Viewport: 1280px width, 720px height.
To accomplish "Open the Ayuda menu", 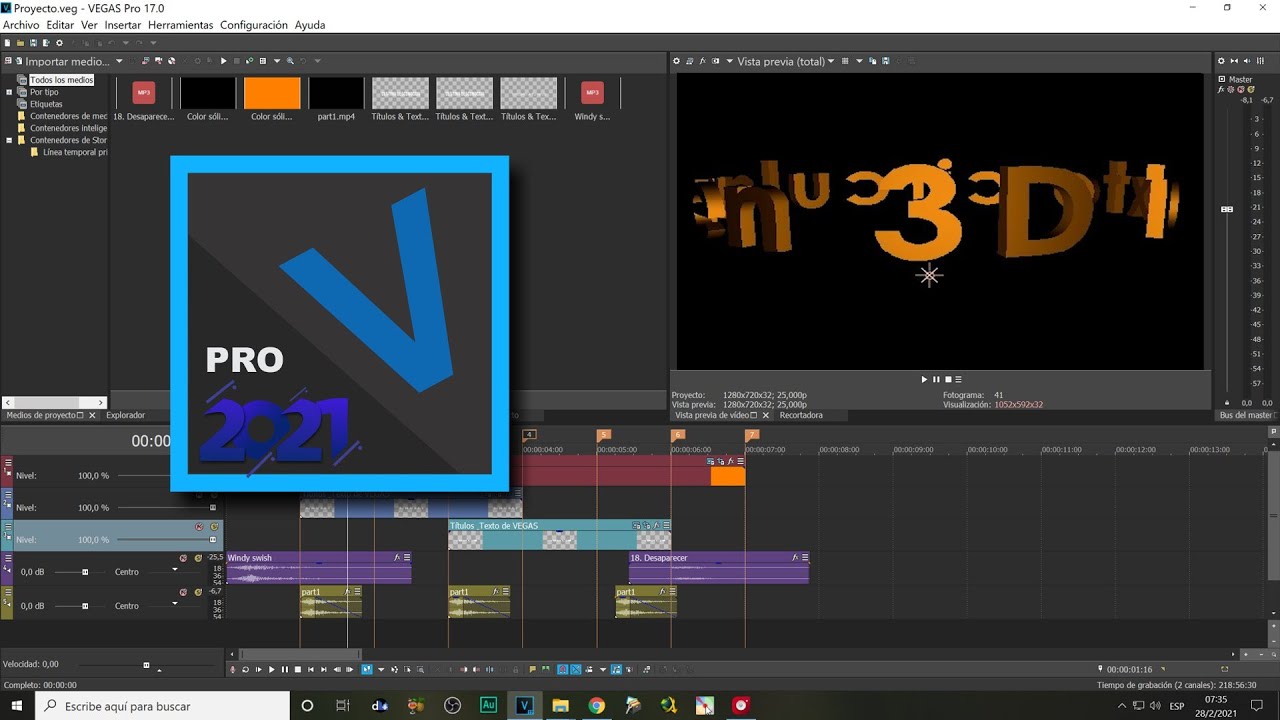I will (x=309, y=25).
